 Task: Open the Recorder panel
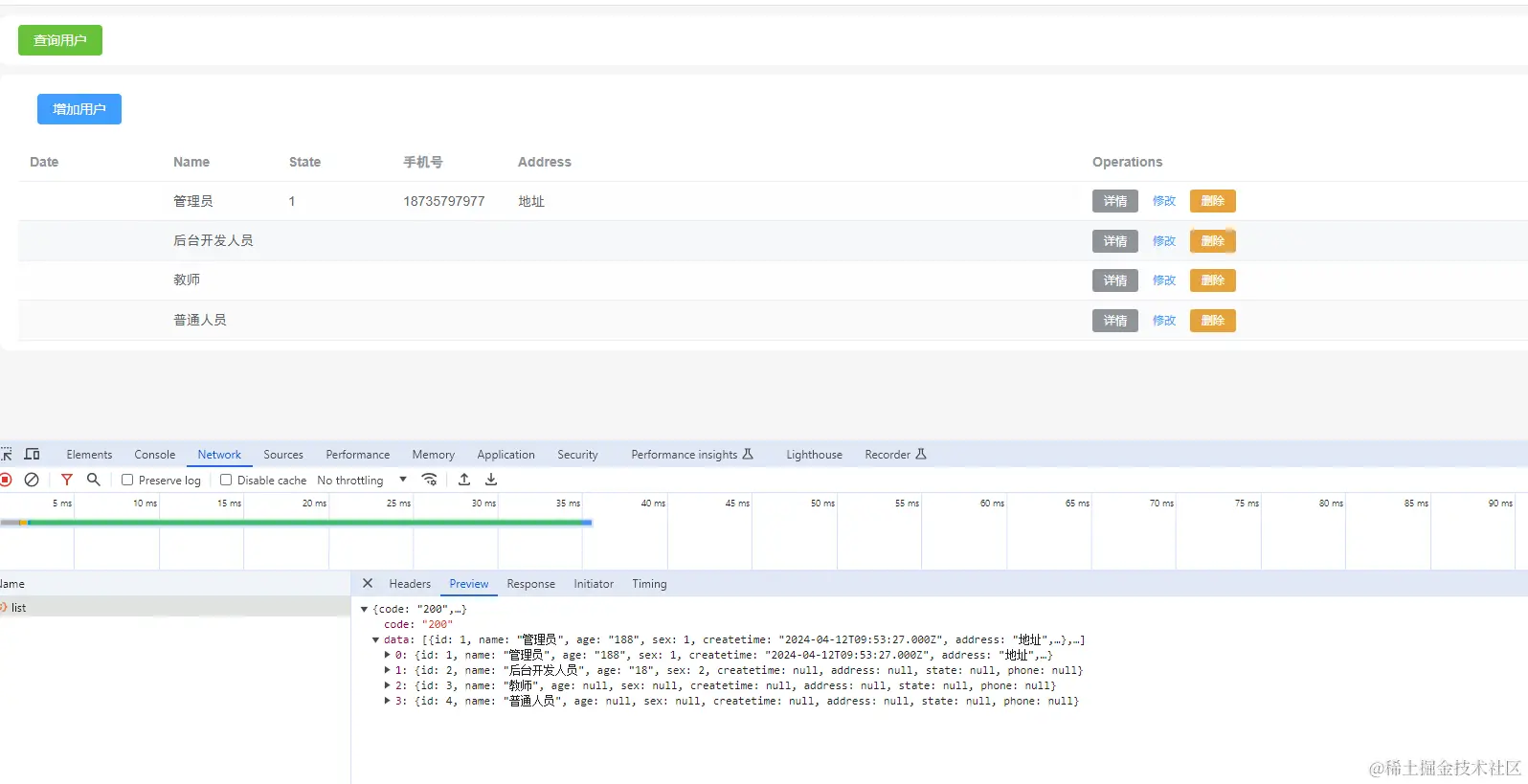[x=895, y=455]
